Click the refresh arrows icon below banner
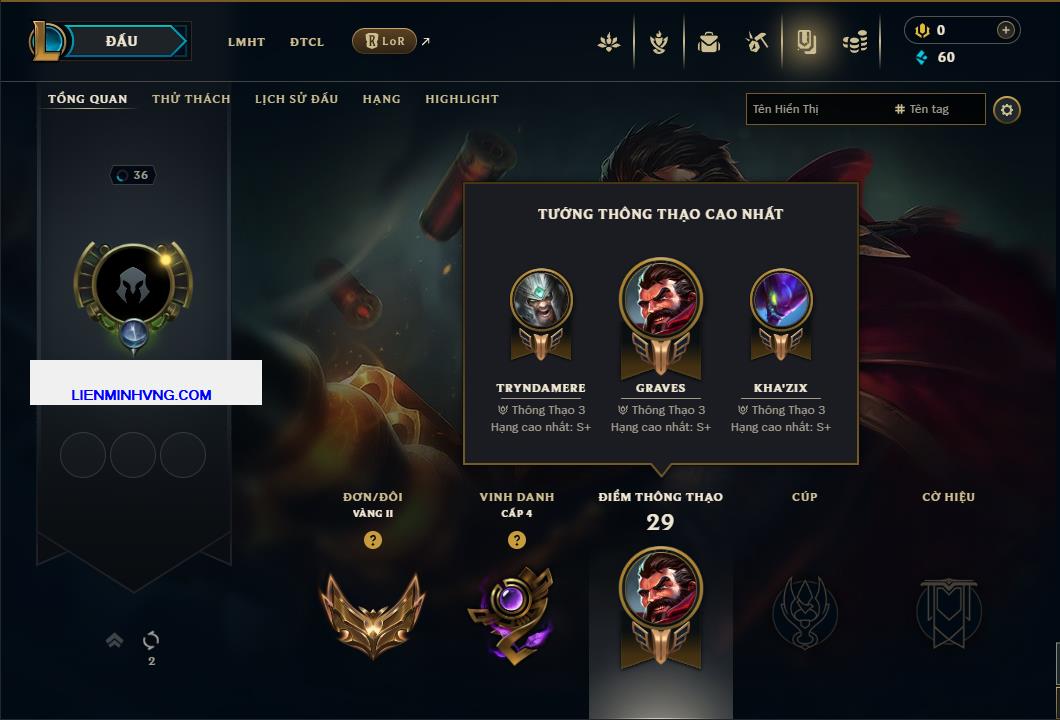This screenshot has height=720, width=1060. click(x=151, y=640)
